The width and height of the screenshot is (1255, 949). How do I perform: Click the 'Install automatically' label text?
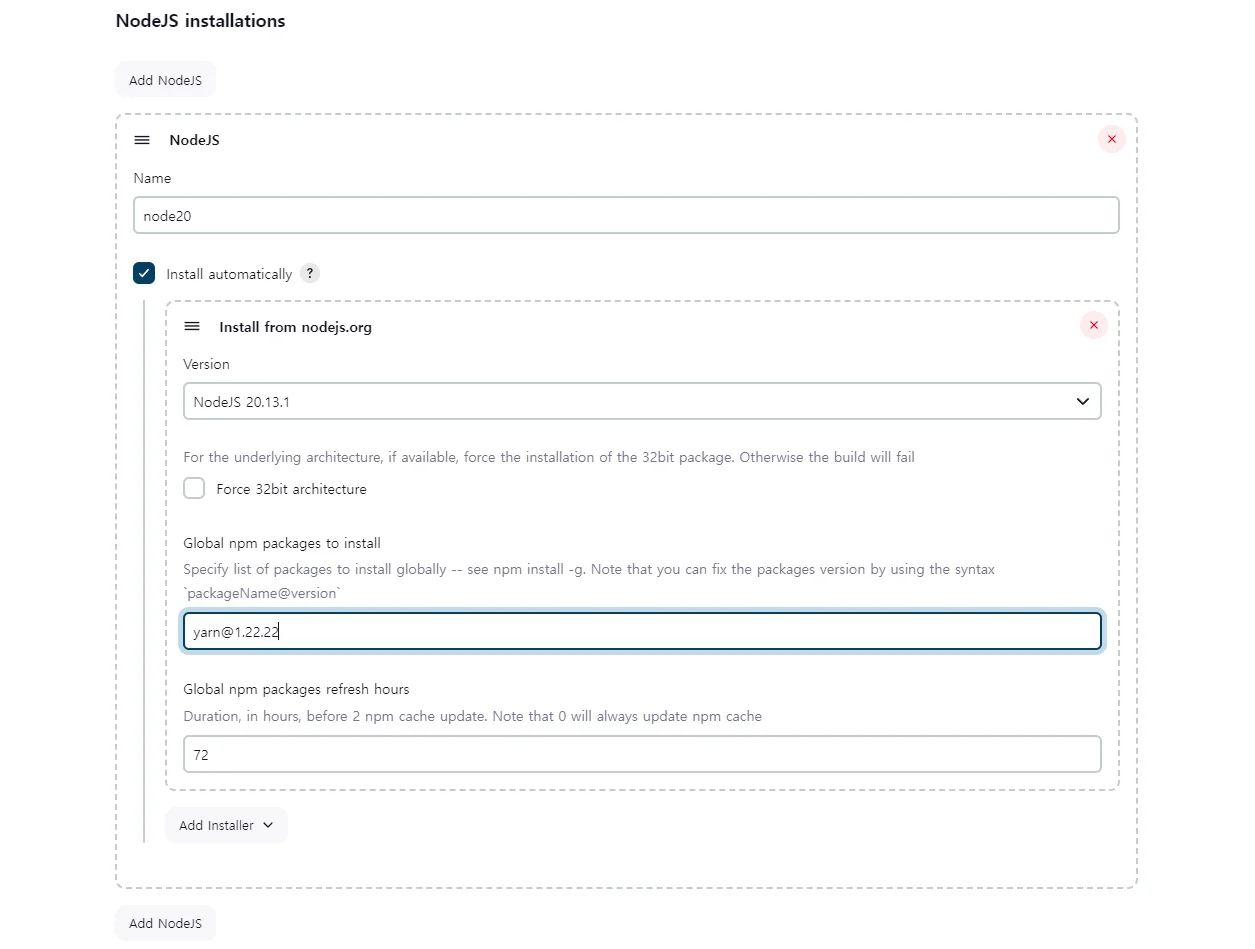pyautogui.click(x=229, y=274)
